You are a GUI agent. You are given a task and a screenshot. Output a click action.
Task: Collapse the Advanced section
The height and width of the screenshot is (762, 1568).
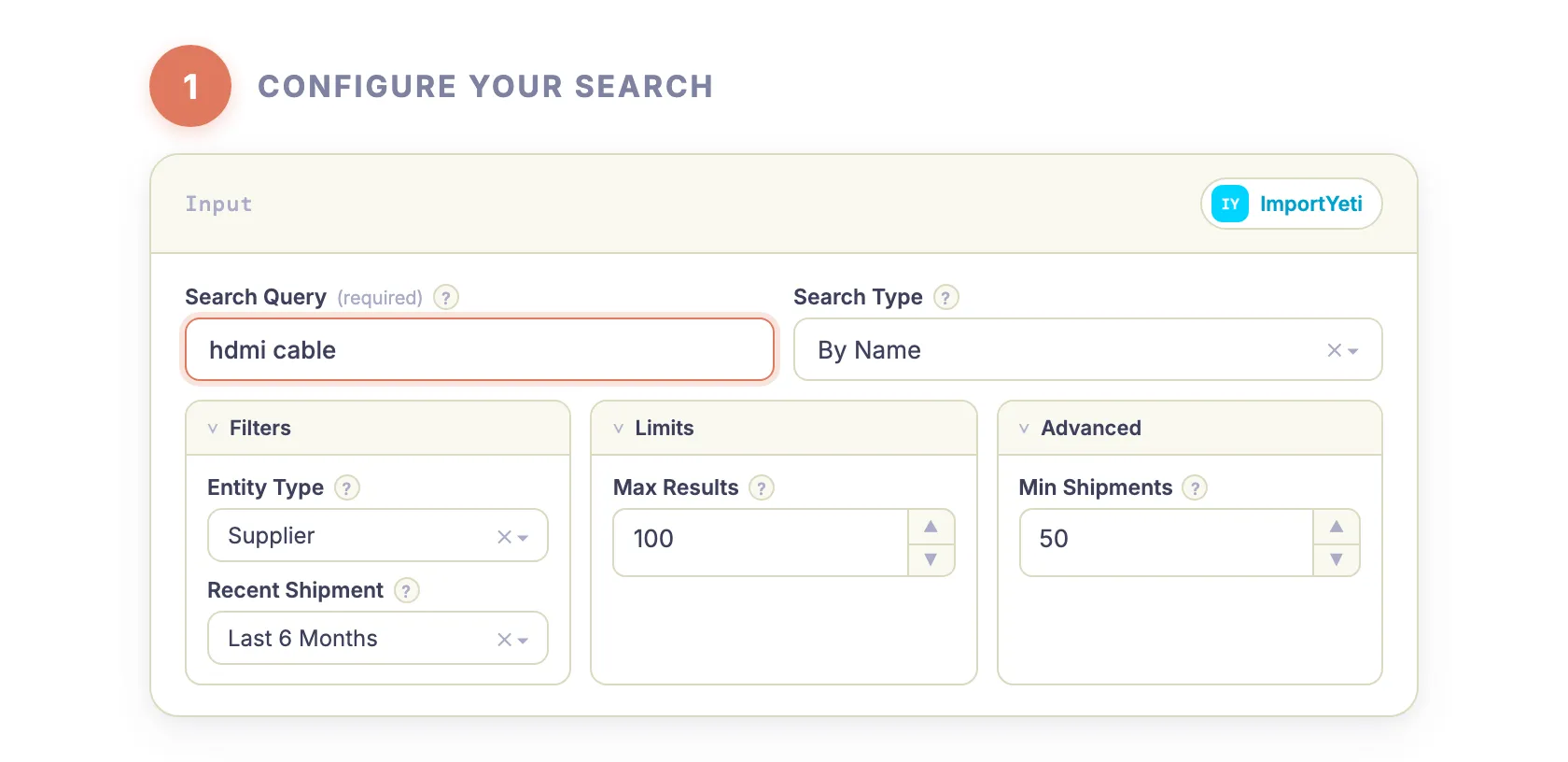click(1025, 428)
